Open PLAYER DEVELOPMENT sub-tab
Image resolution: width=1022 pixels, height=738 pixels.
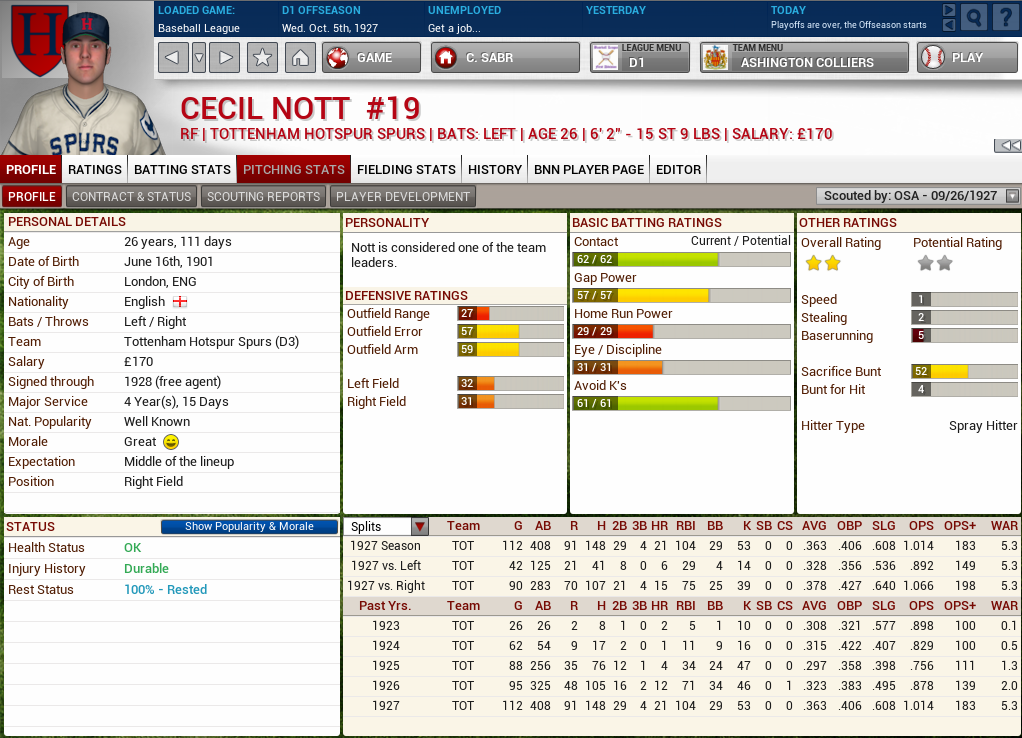click(x=403, y=196)
